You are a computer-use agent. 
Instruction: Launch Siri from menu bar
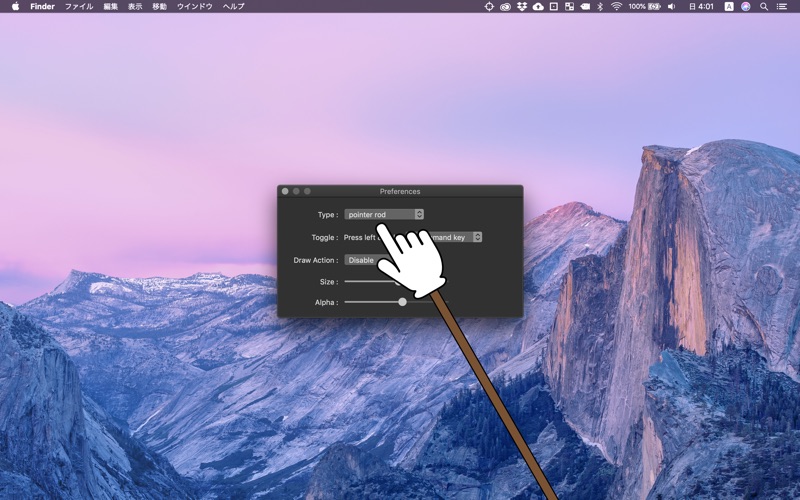[x=746, y=6]
